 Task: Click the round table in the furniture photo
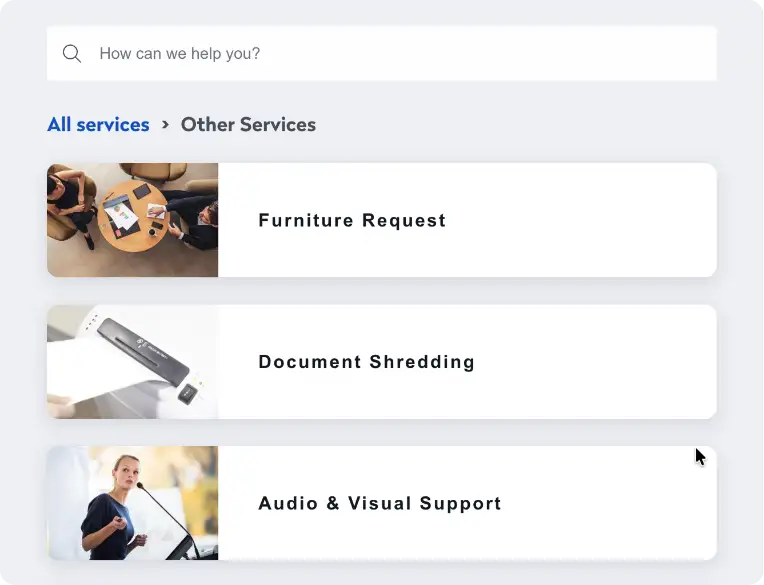(136, 213)
